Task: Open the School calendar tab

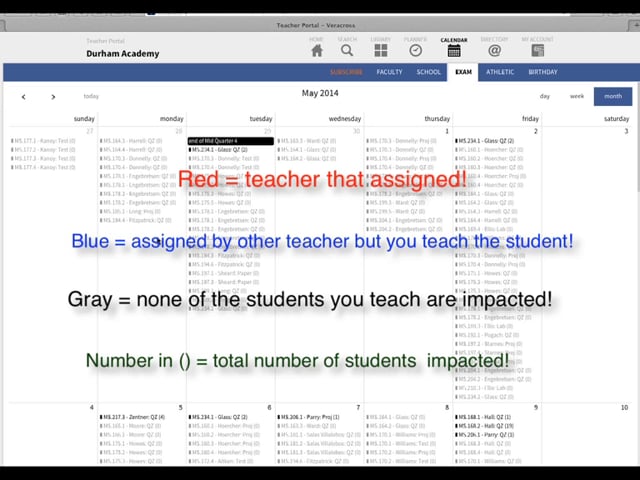Action: [x=429, y=72]
